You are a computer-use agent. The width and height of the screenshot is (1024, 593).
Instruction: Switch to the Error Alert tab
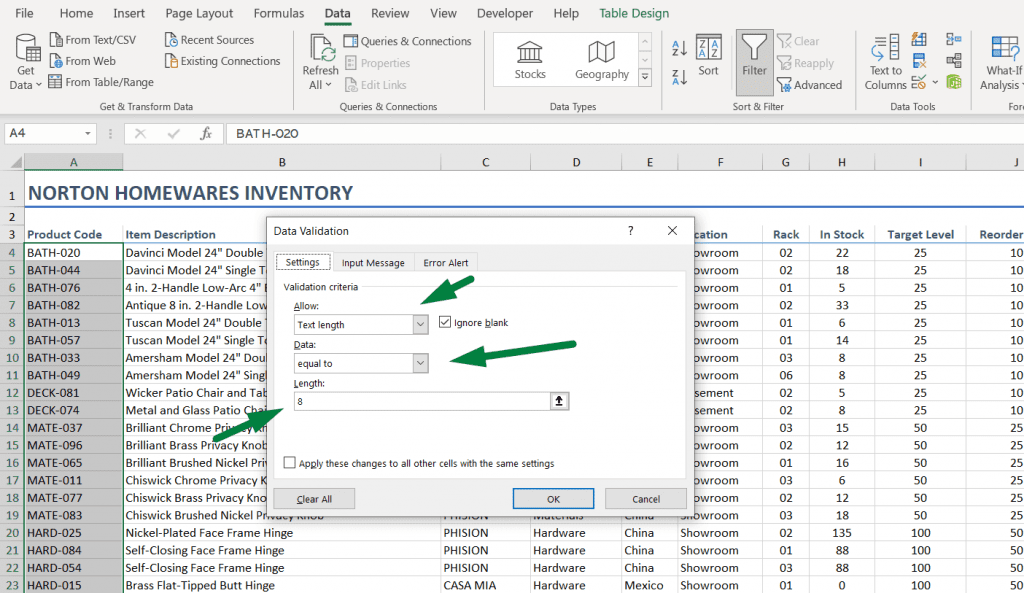click(x=446, y=262)
